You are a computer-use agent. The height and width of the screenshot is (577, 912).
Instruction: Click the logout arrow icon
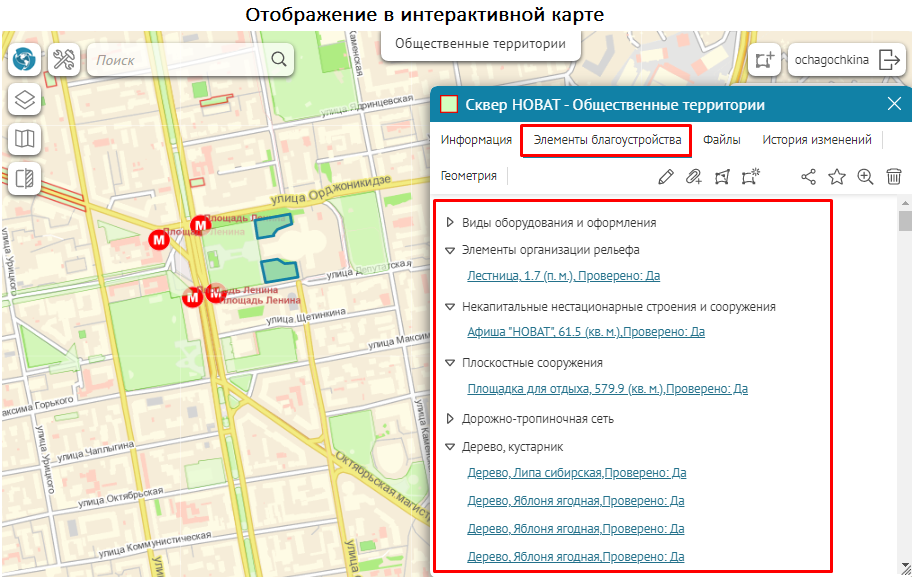click(x=889, y=60)
